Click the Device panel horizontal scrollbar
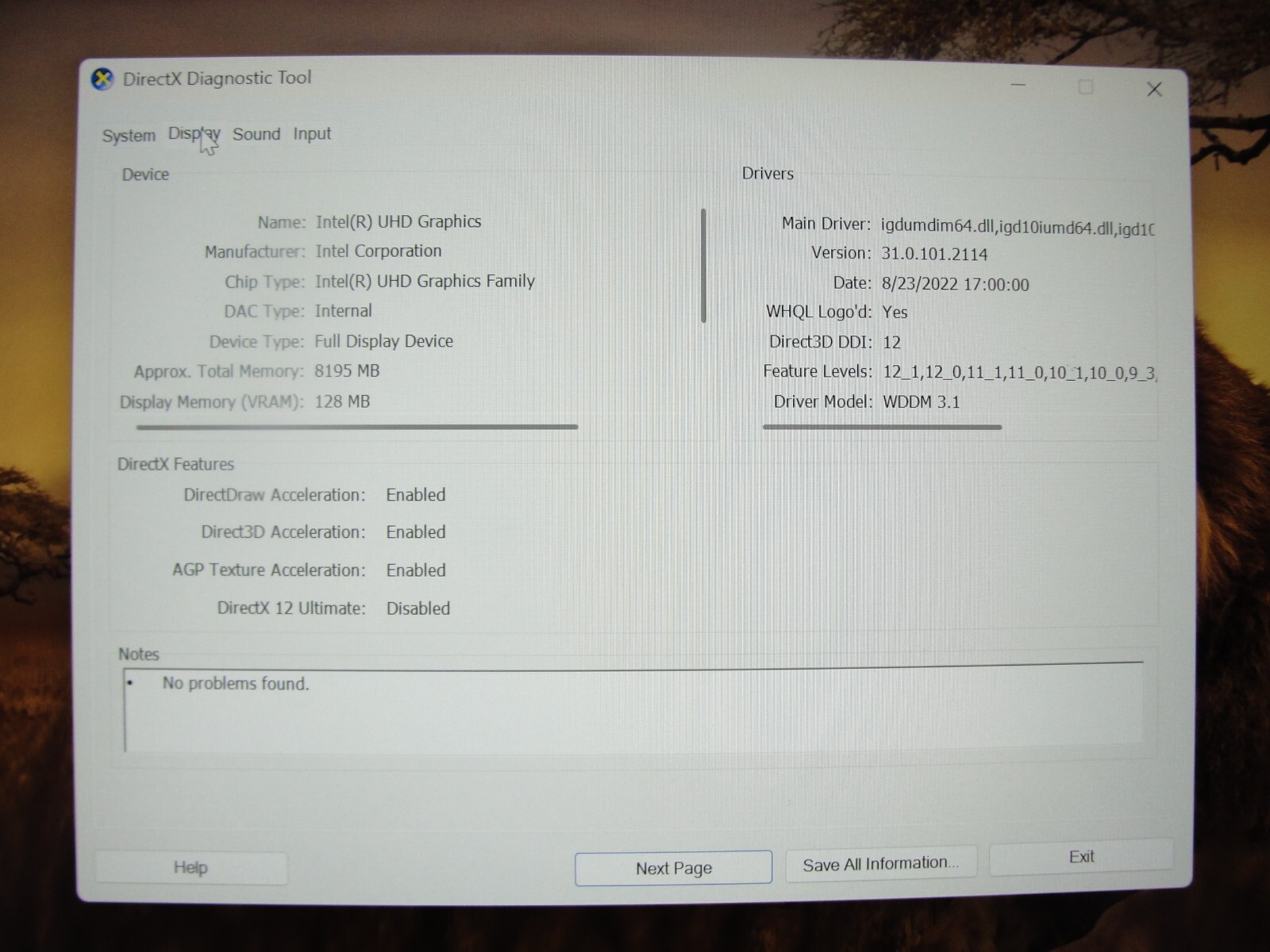Image resolution: width=1270 pixels, height=952 pixels. pos(357,427)
